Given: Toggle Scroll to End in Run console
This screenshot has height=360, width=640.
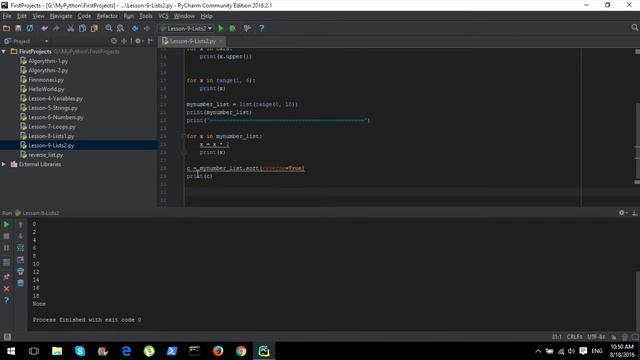Looking at the screenshot, I should [x=20, y=260].
